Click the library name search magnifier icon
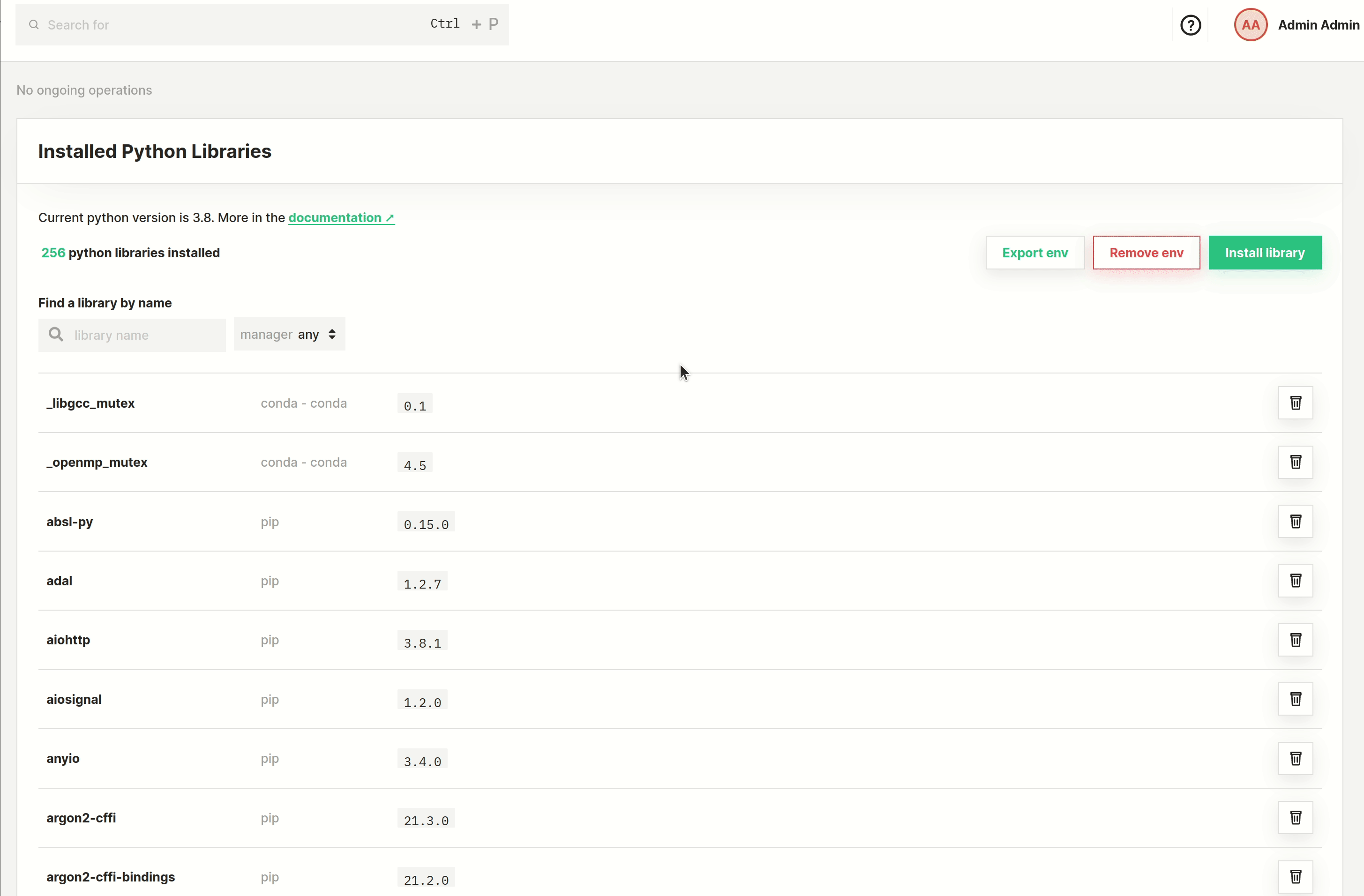This screenshot has width=1364, height=896. pos(56,335)
